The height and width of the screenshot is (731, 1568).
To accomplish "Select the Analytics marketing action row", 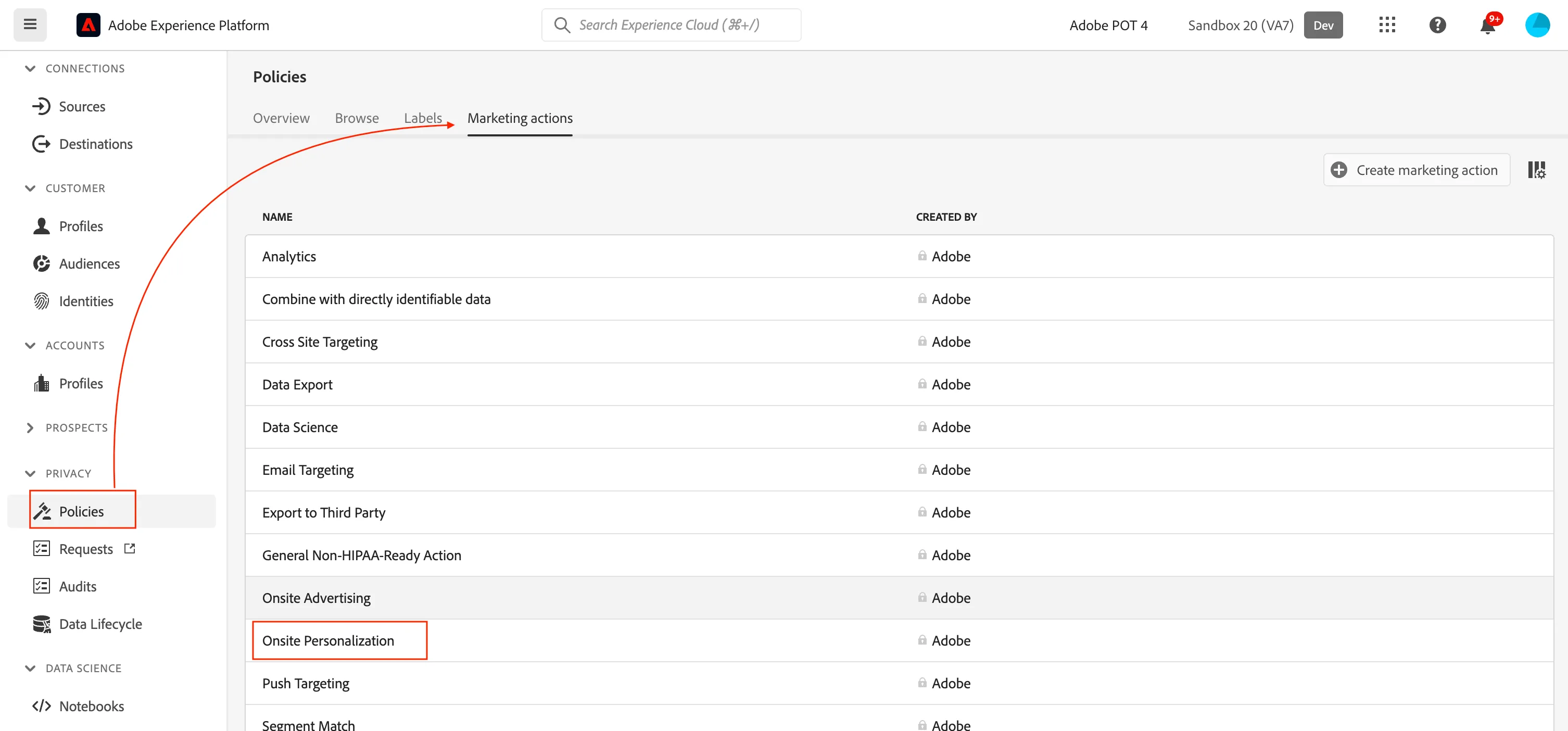I will [899, 256].
